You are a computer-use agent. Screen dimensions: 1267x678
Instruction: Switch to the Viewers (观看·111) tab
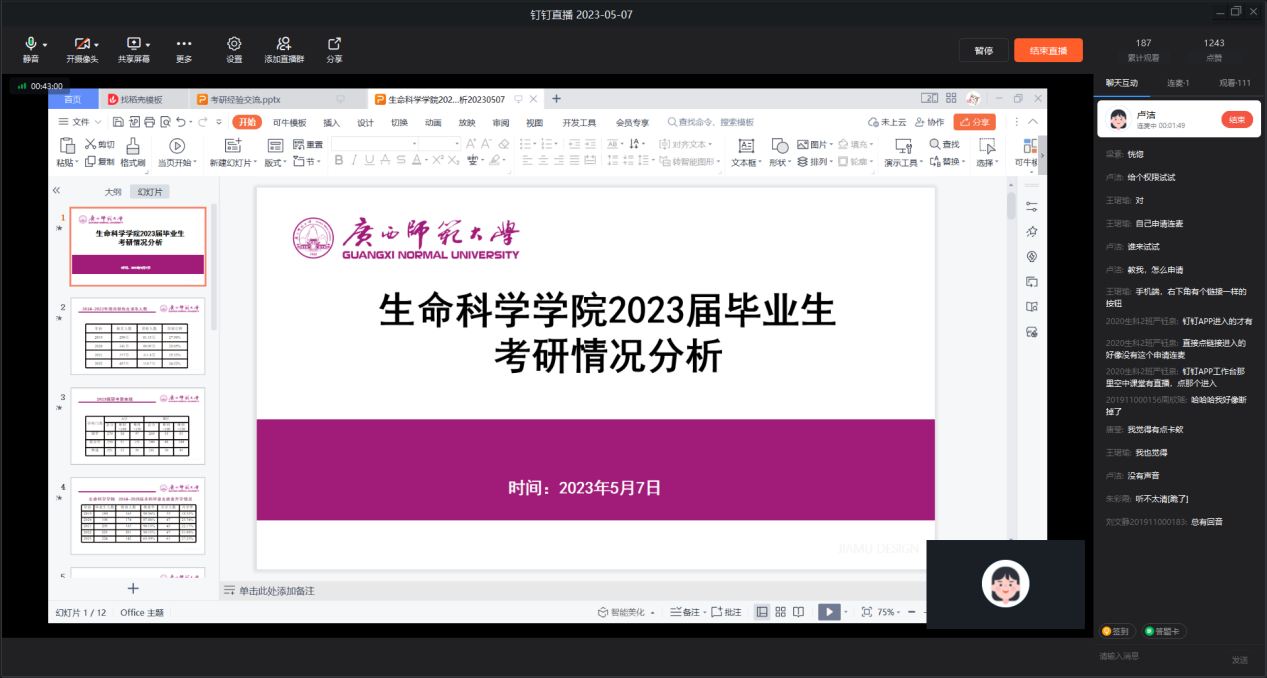tap(1234, 82)
